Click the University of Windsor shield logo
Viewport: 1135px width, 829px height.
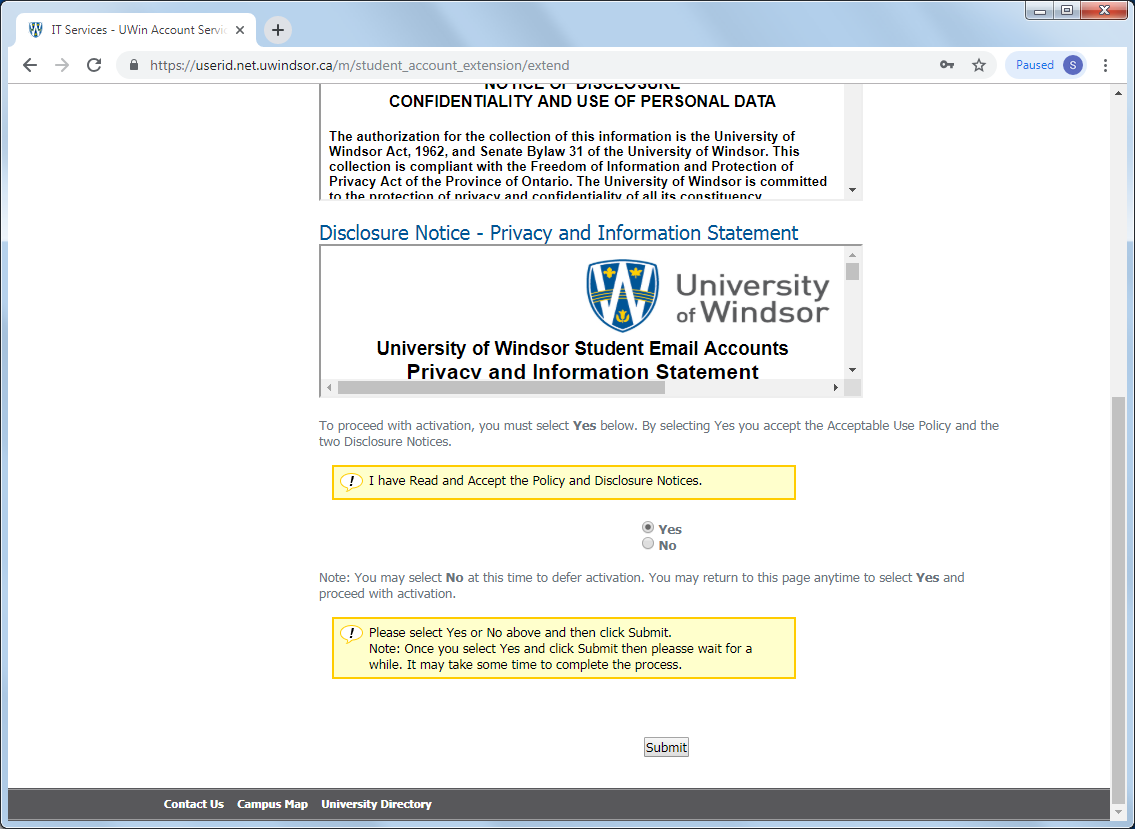(x=622, y=295)
